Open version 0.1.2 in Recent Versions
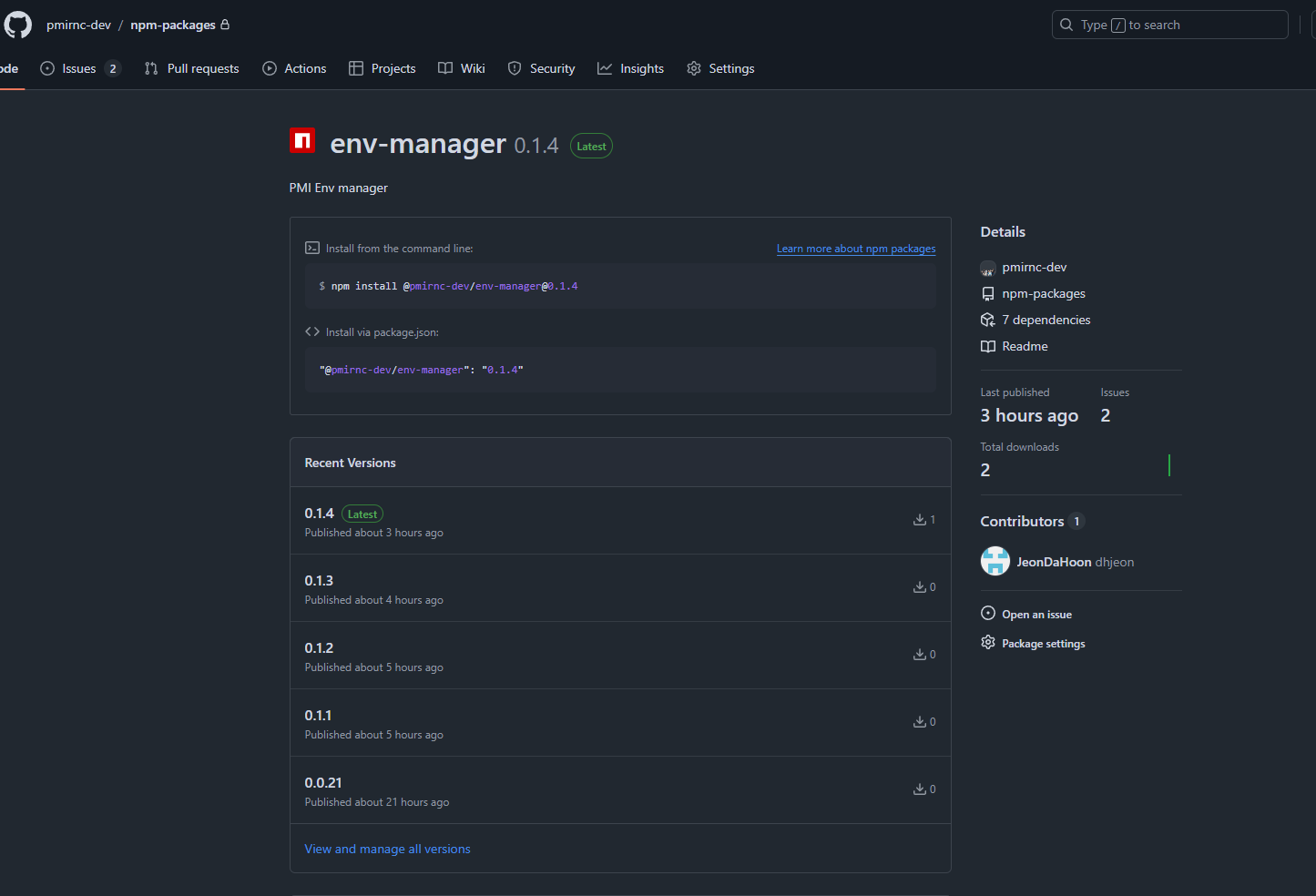The height and width of the screenshot is (896, 1316). [319, 648]
